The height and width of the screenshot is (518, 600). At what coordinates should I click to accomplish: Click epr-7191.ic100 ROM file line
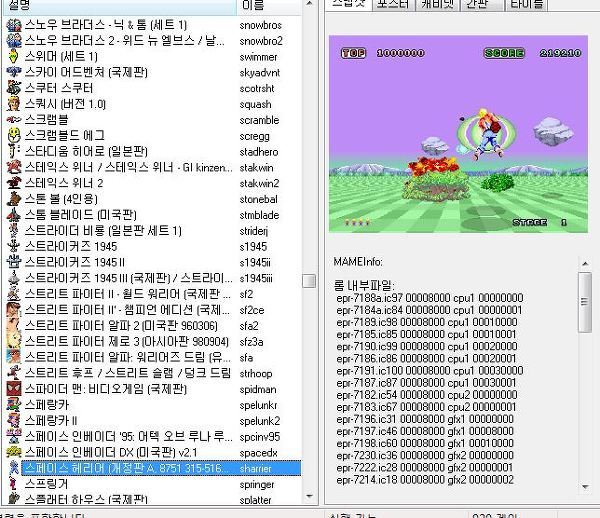(x=430, y=370)
